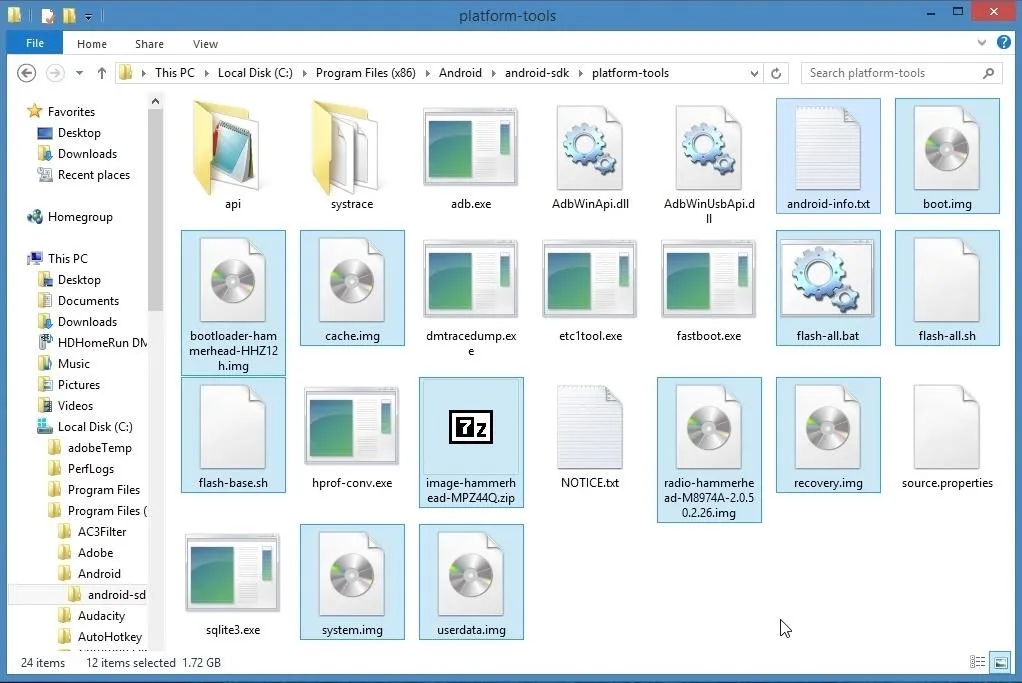Navigate to Android breadcrumb
The height and width of the screenshot is (683, 1022).
(x=460, y=73)
